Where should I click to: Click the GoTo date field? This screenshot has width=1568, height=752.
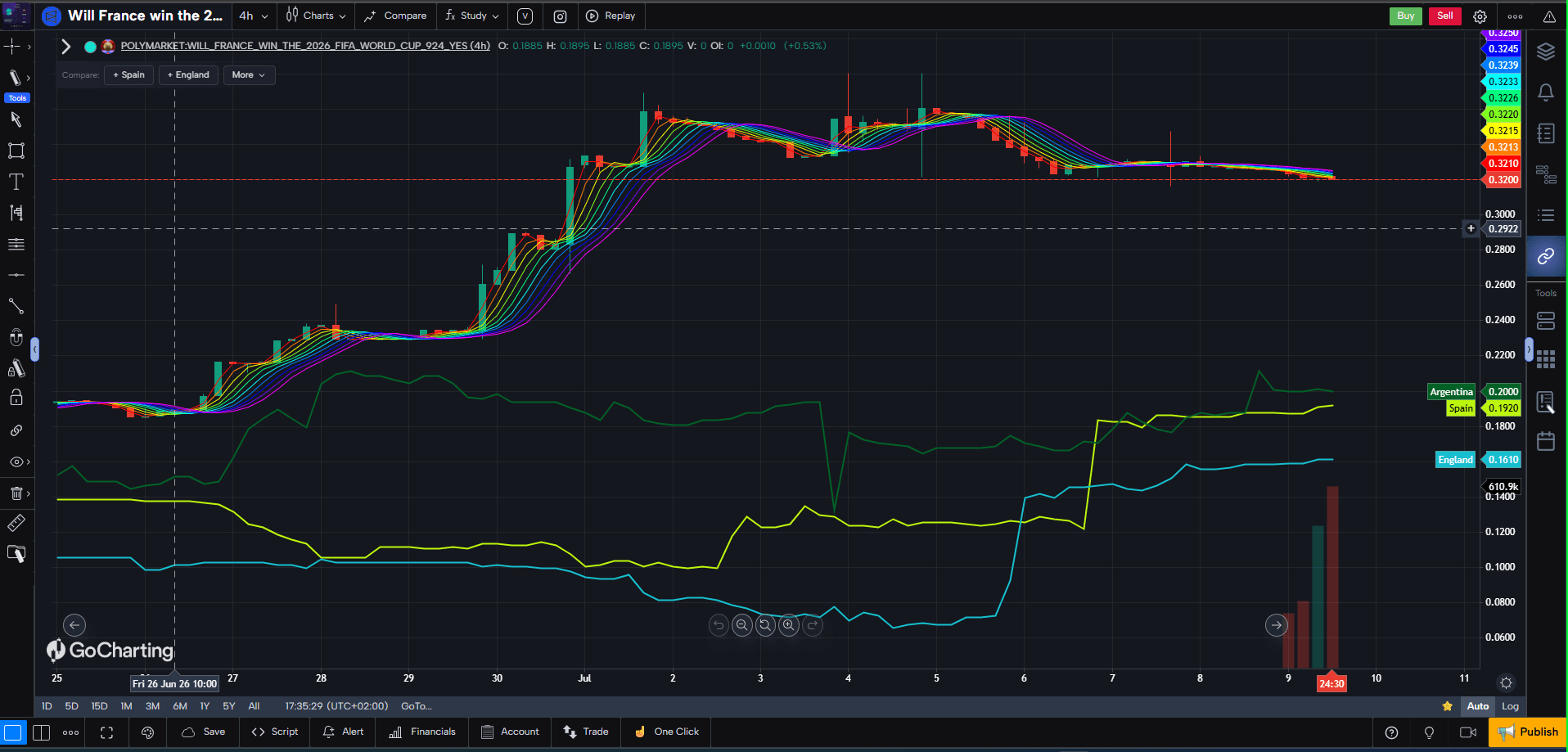point(417,706)
